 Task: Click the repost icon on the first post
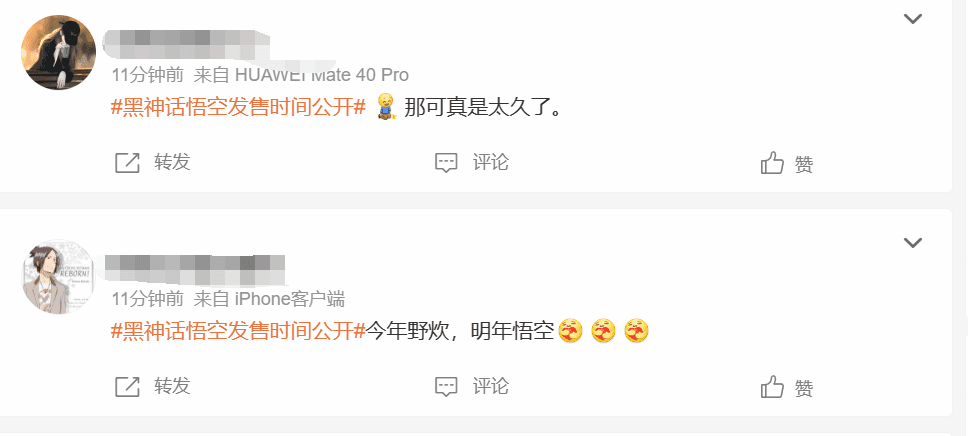click(x=128, y=163)
